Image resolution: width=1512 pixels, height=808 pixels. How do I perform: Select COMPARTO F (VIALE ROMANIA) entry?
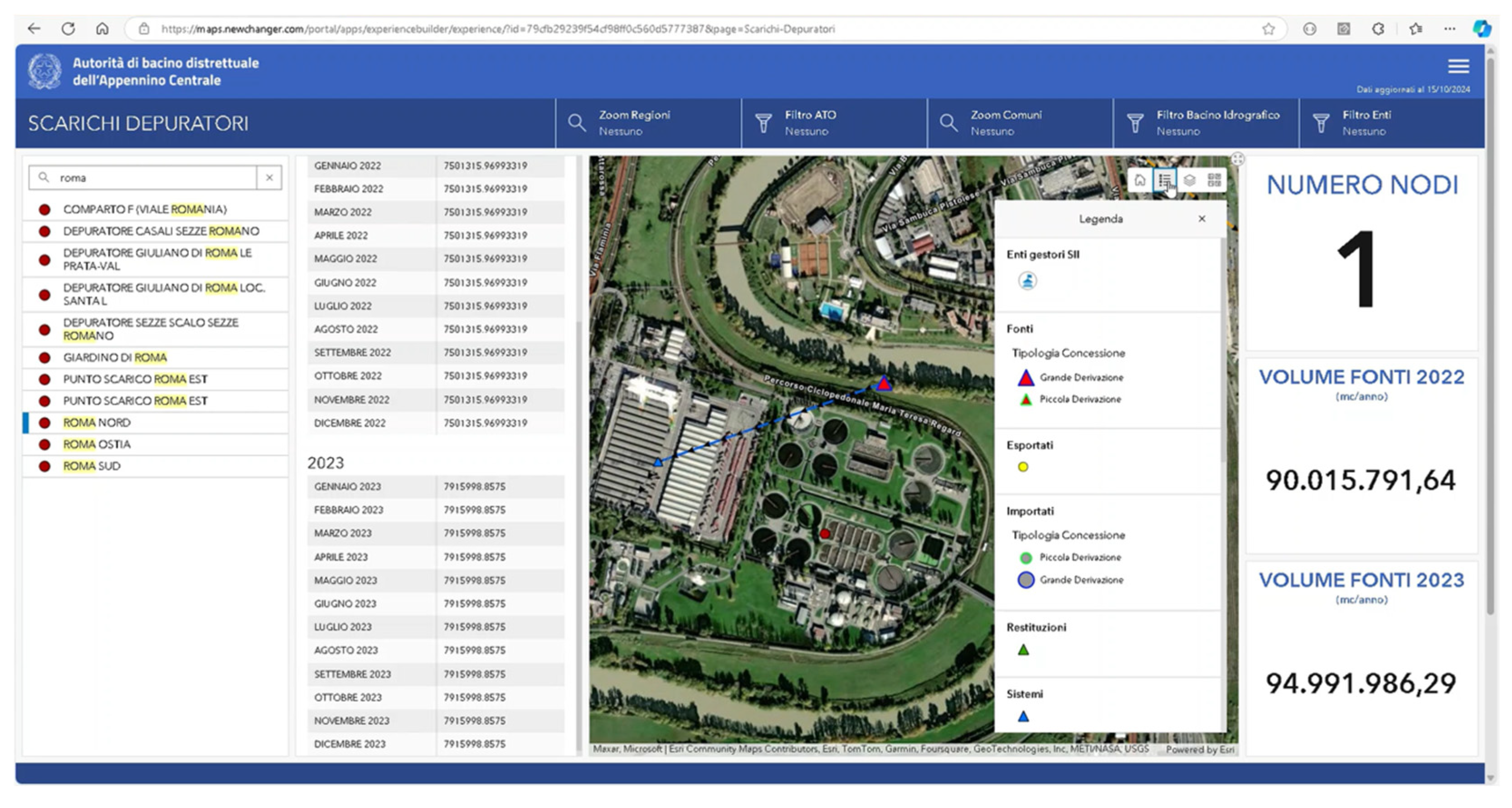156,209
